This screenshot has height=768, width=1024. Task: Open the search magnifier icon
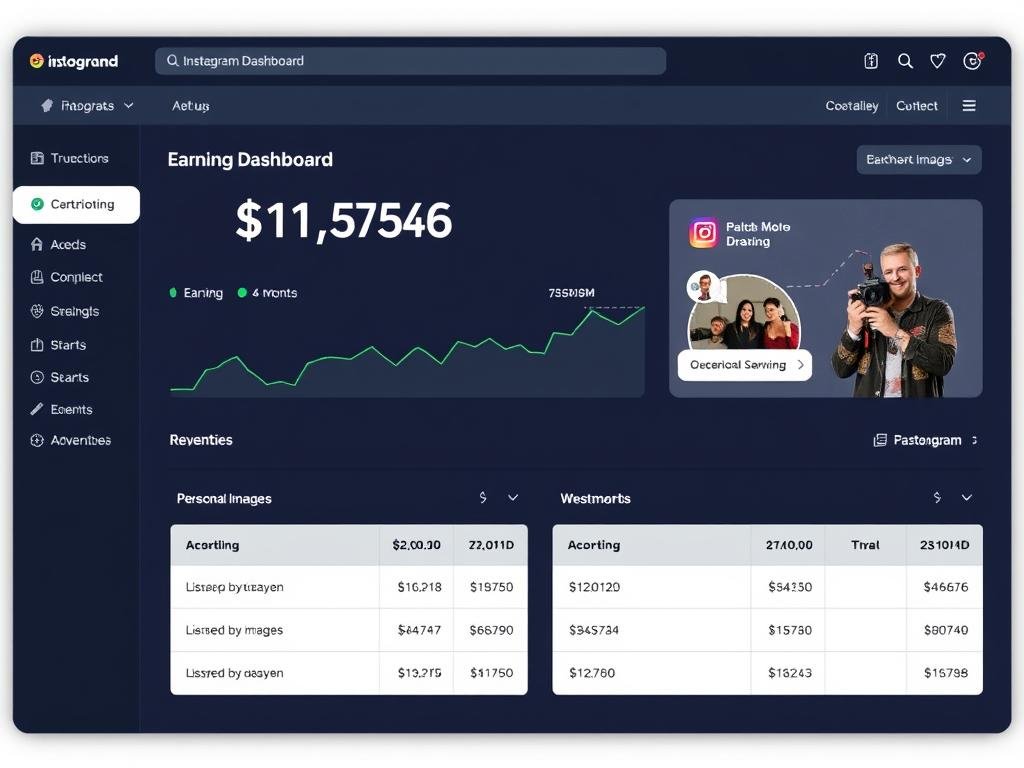905,61
